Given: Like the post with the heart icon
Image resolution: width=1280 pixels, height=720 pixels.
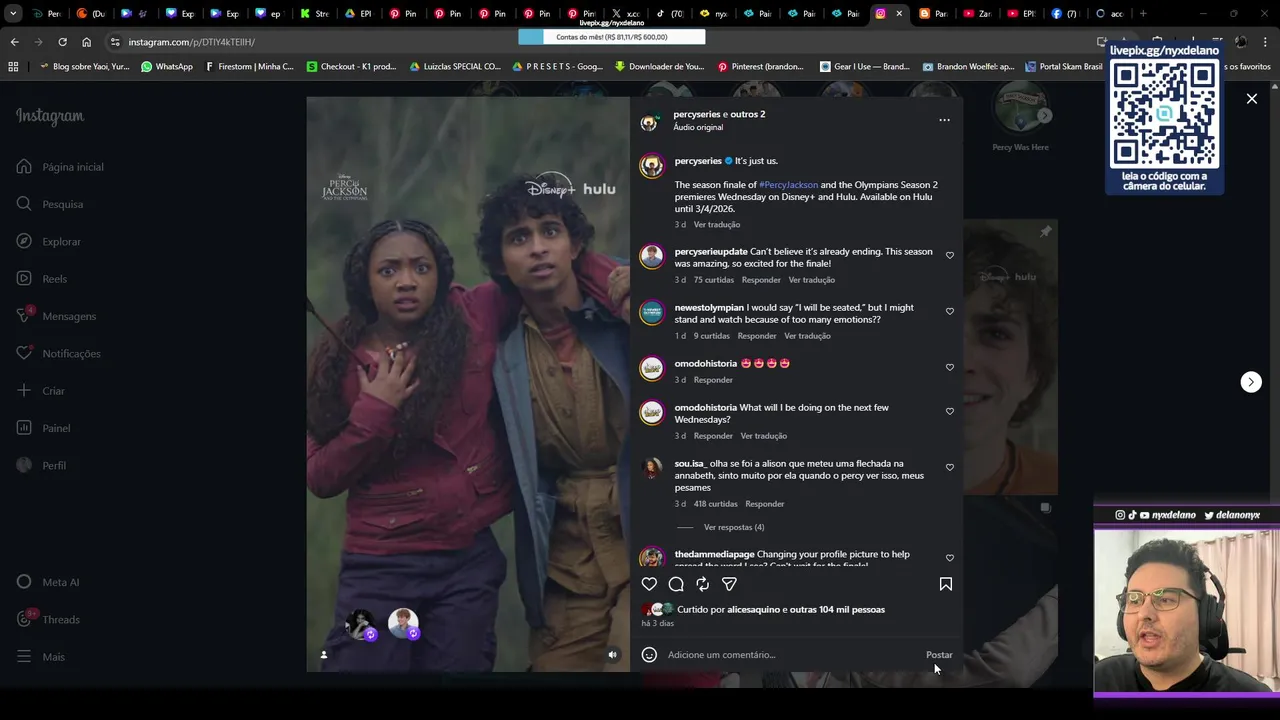Looking at the screenshot, I should [x=649, y=584].
